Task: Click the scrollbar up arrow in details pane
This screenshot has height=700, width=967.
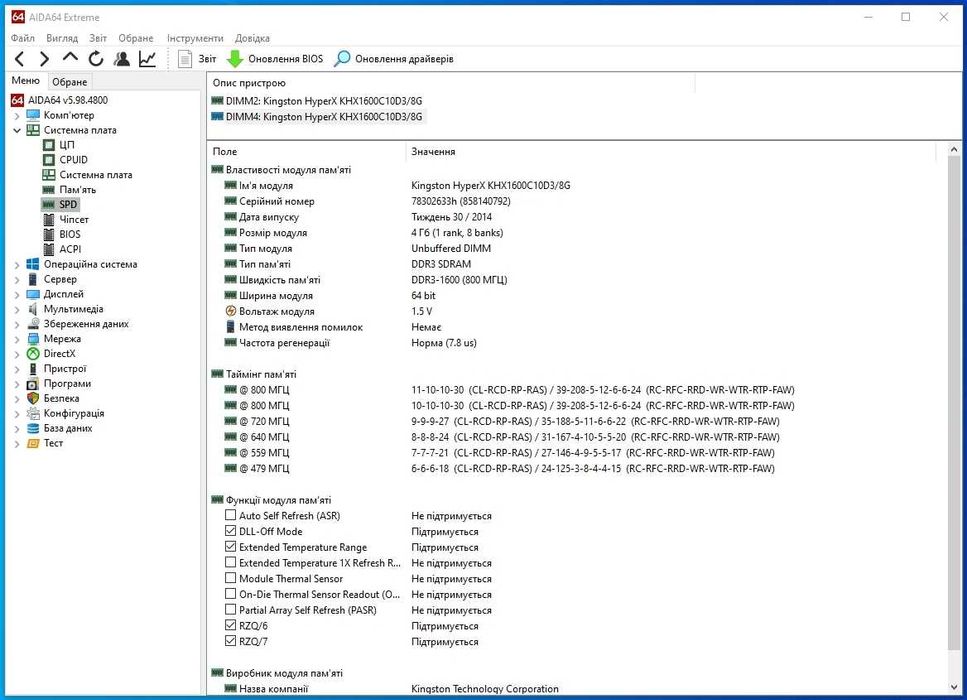Action: coord(953,150)
